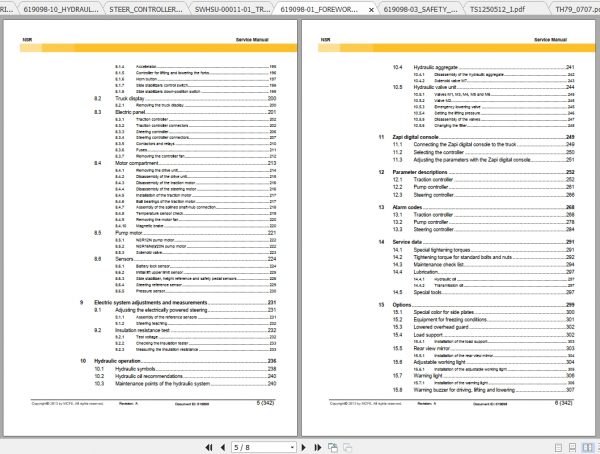This screenshot has width=600, height=454.
Task: Click 'Pump motor' entry 8.5
Action: pyautogui.click(x=129, y=233)
